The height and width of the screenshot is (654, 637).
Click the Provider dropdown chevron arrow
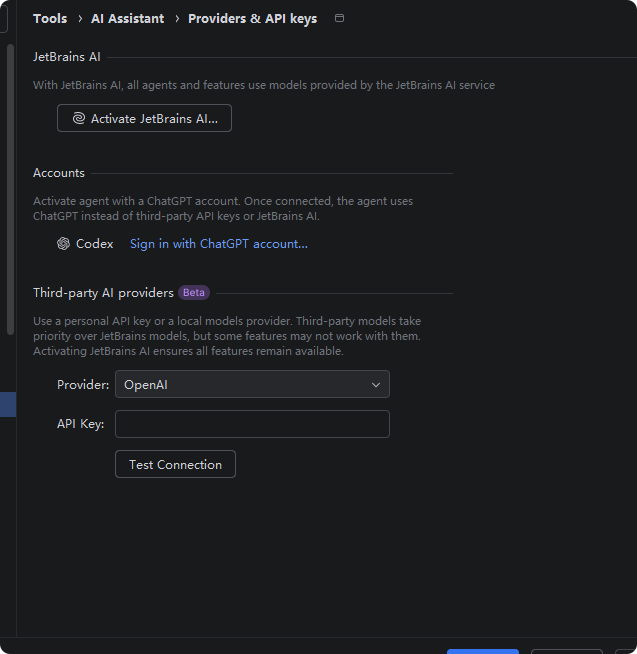click(x=376, y=385)
